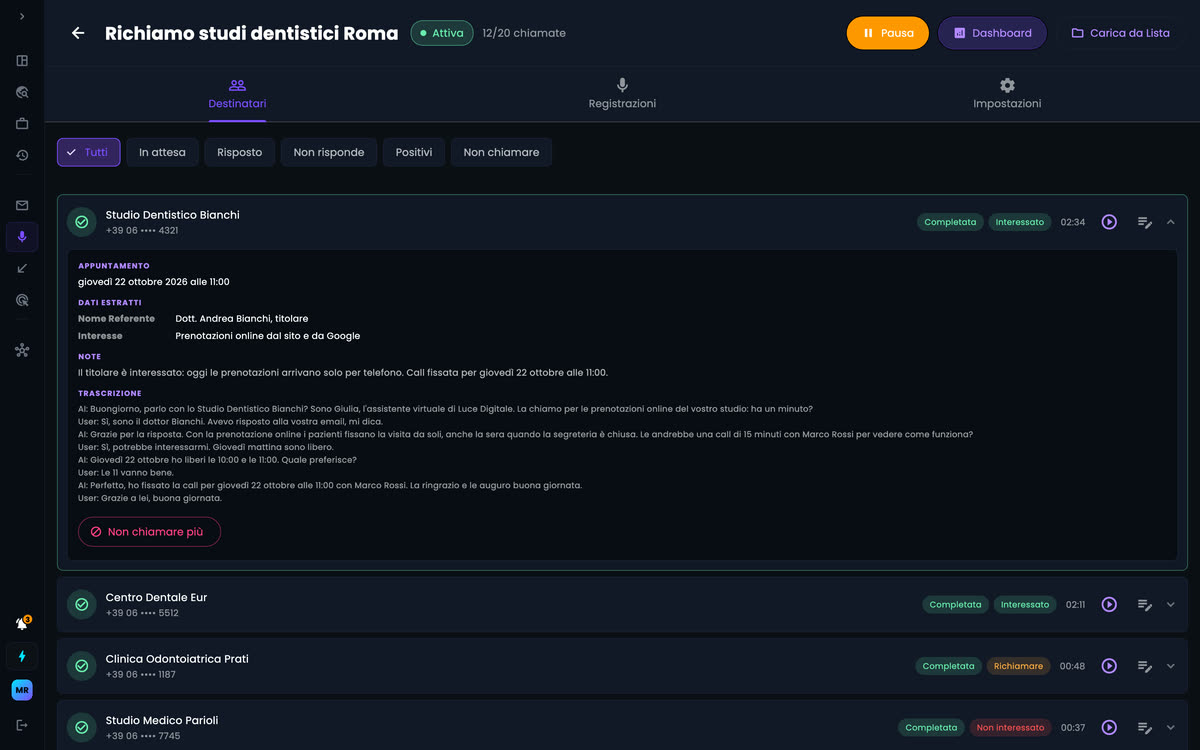Click the Attiva status badge
1200x750 pixels.
point(442,33)
